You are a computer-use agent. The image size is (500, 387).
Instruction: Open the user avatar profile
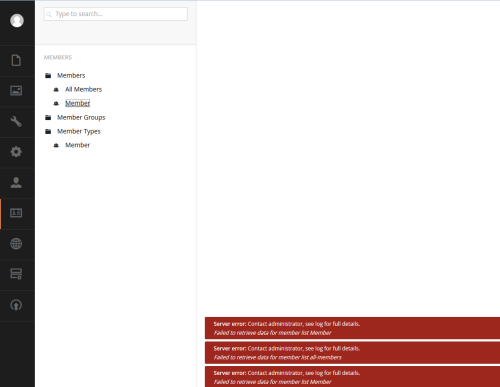[17, 21]
